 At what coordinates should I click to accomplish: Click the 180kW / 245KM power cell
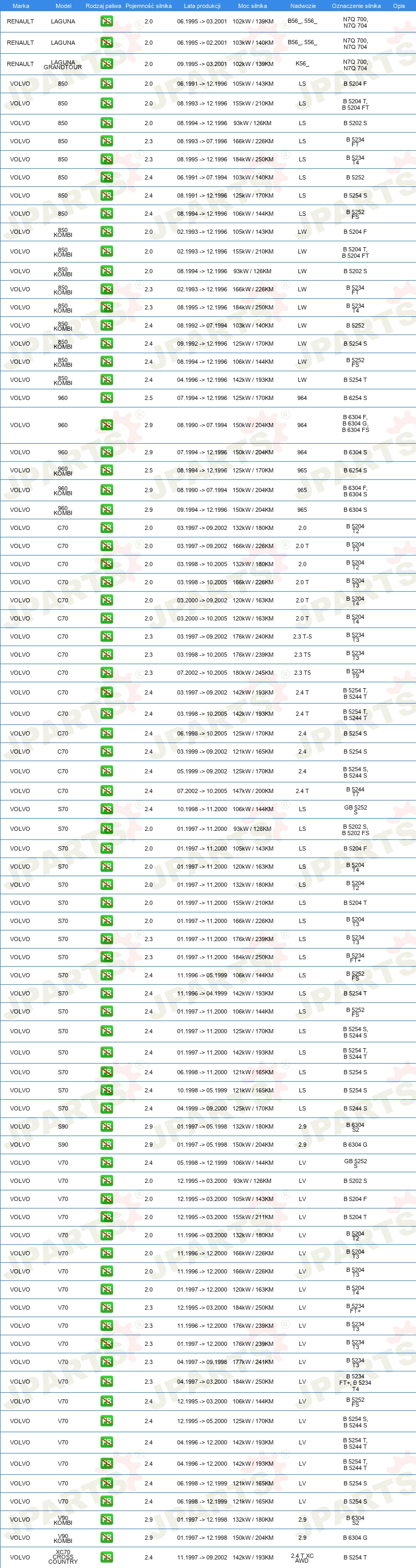pyautogui.click(x=253, y=673)
